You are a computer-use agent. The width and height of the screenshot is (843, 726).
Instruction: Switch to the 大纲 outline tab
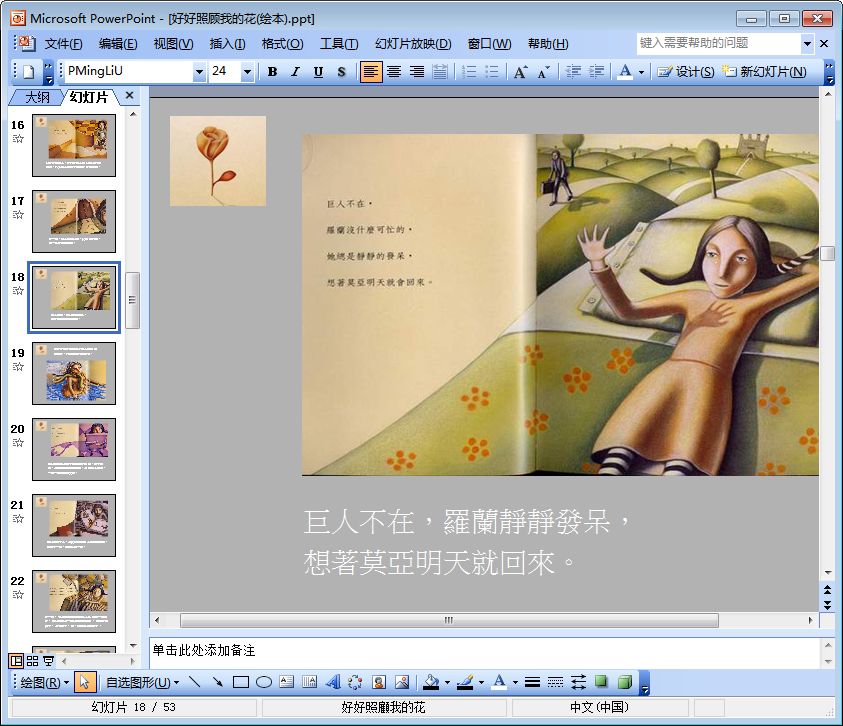point(37,97)
